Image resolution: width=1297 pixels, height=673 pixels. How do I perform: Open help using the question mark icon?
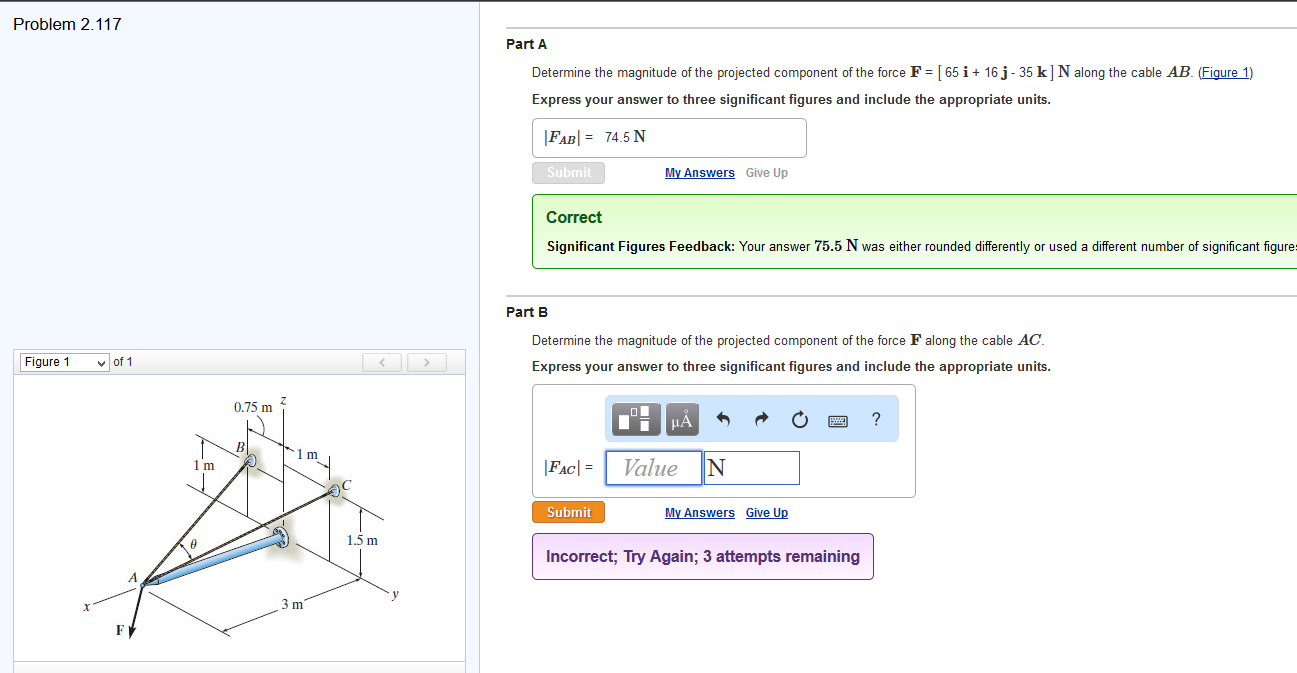(x=876, y=419)
